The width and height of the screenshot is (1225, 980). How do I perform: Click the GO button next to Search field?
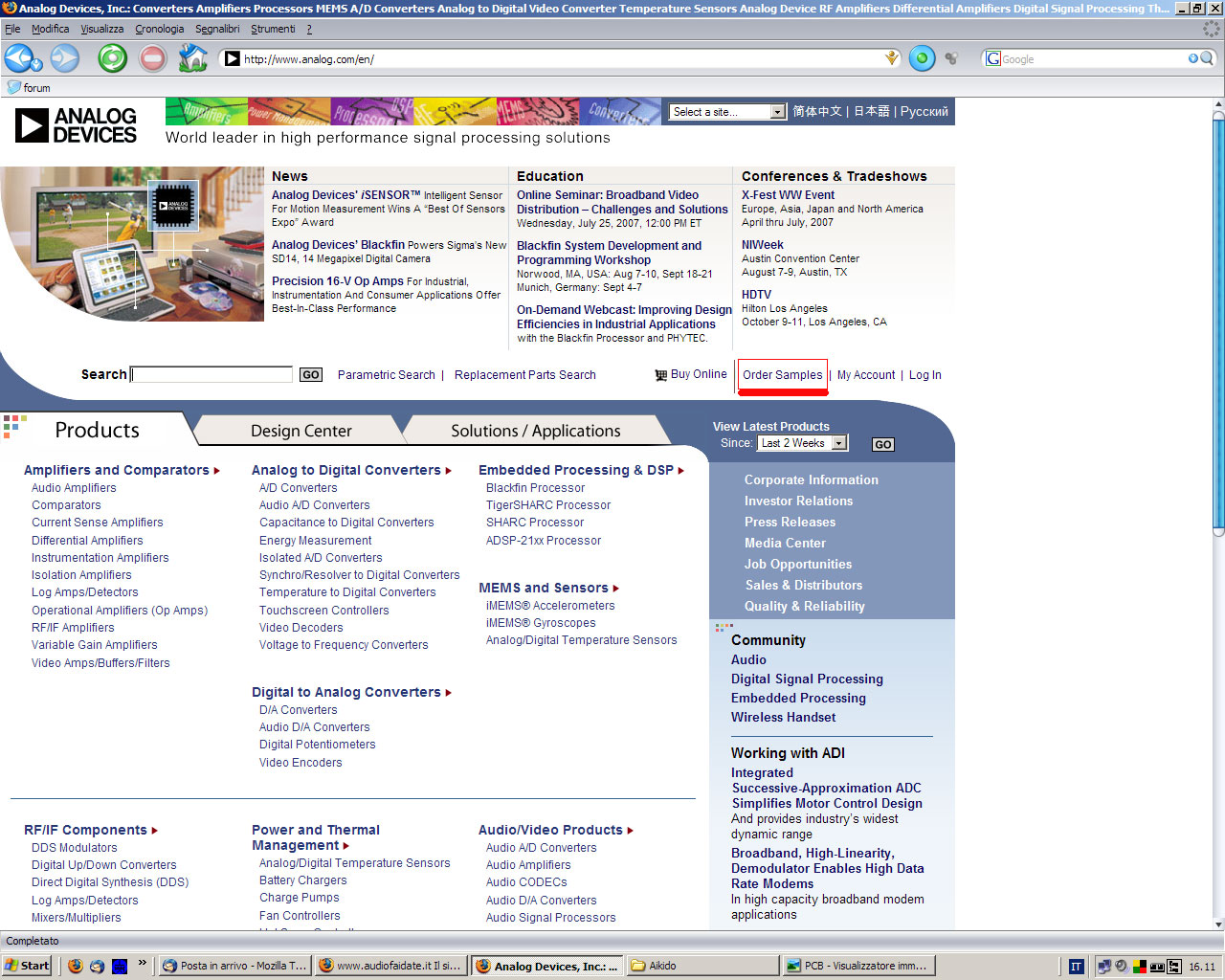click(x=311, y=375)
